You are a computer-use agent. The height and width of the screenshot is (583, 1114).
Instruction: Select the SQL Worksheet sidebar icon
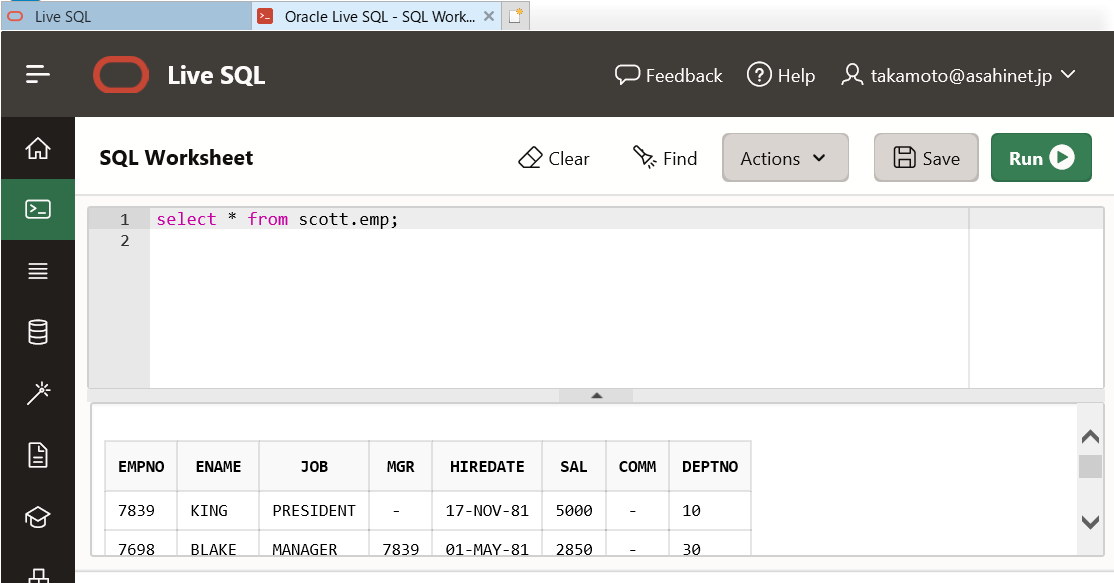coord(38,209)
